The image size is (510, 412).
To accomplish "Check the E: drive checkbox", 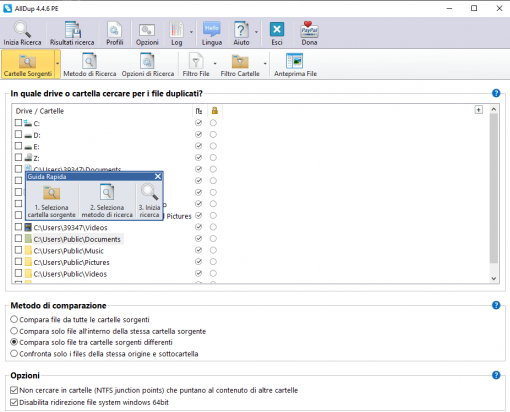I will (18, 146).
